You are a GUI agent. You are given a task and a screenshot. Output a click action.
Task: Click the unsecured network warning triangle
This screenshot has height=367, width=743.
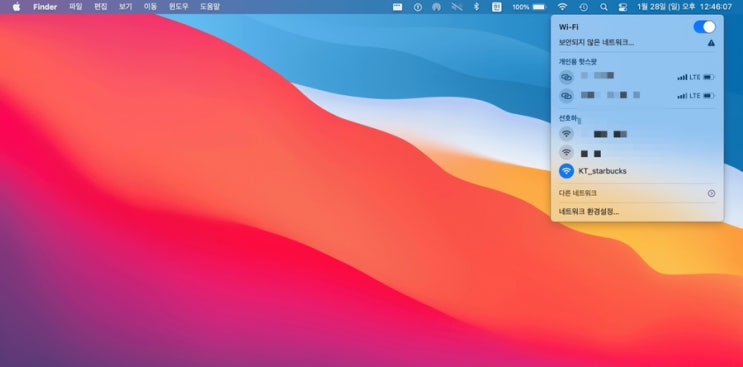click(x=711, y=43)
